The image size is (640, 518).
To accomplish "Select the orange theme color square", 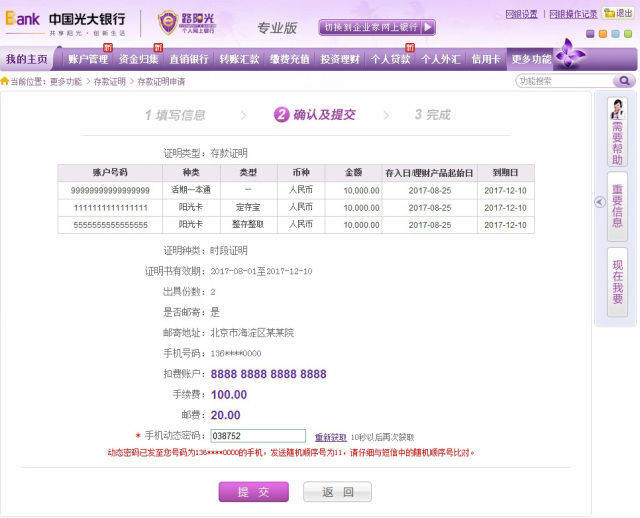I will (x=602, y=34).
